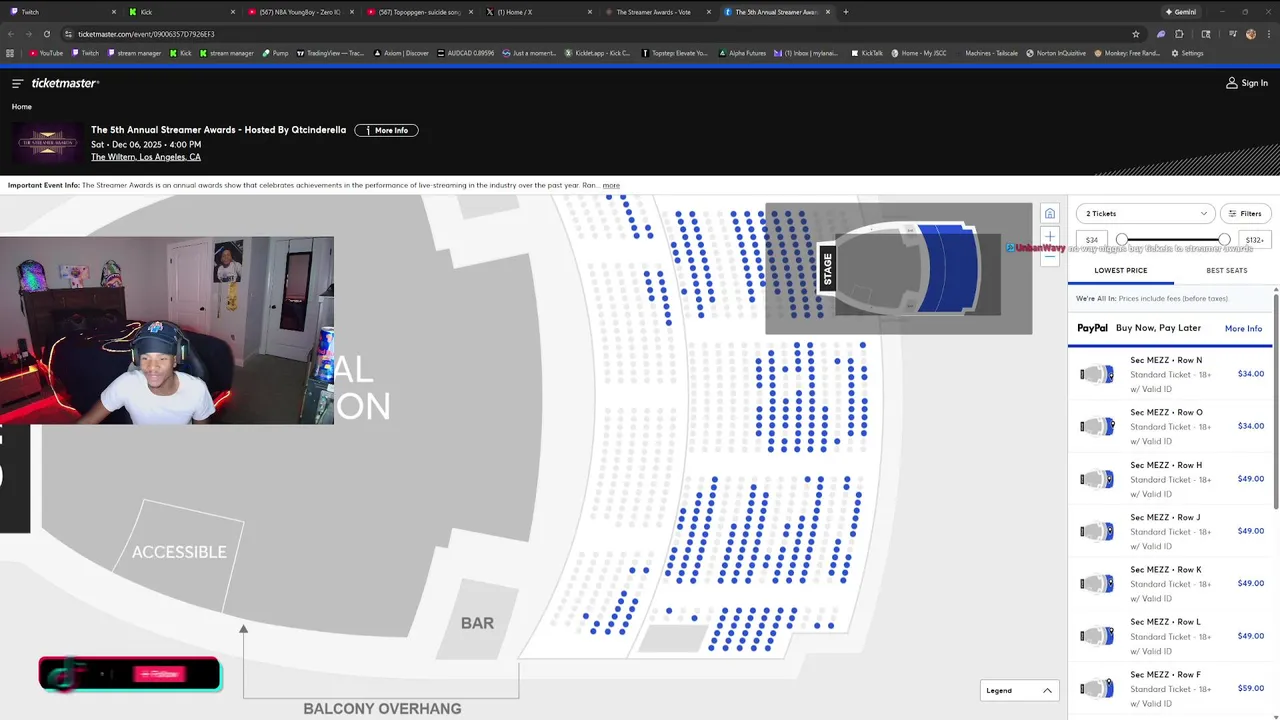Go to the Home breadcrumb
This screenshot has height=720, width=1280.
pos(22,106)
